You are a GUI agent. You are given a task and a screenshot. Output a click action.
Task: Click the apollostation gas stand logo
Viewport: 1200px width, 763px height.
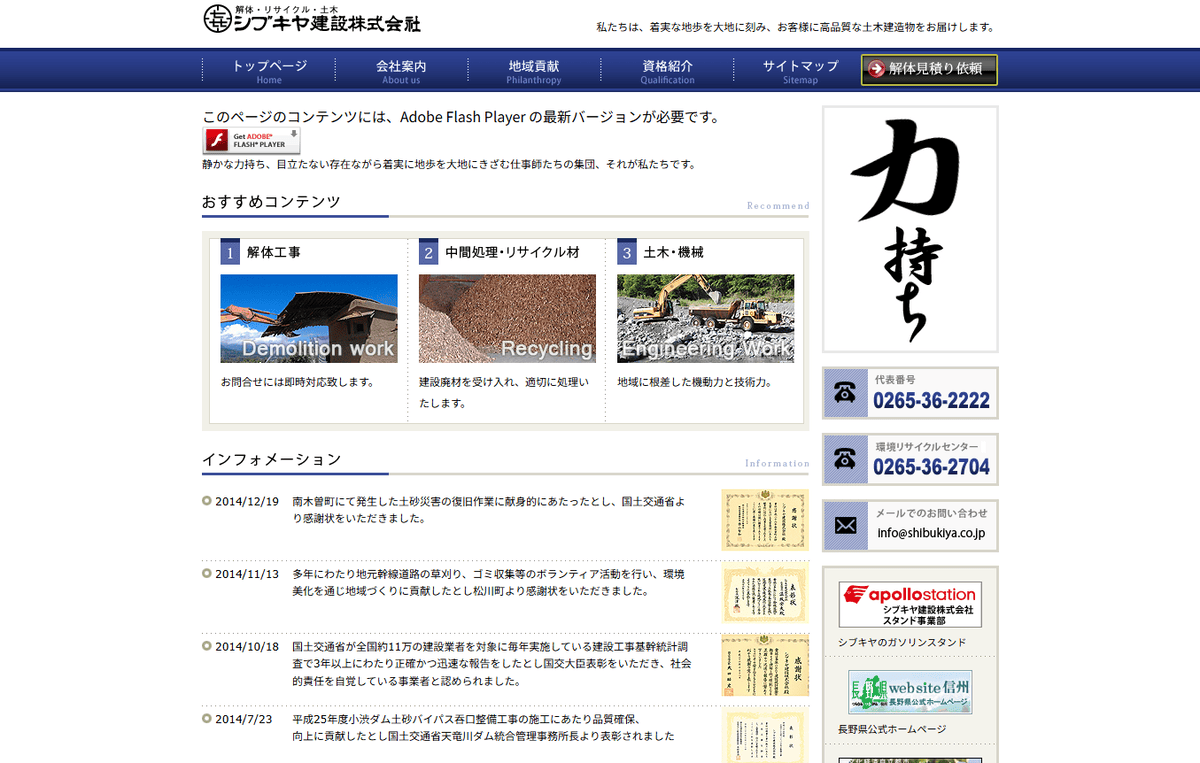910,604
